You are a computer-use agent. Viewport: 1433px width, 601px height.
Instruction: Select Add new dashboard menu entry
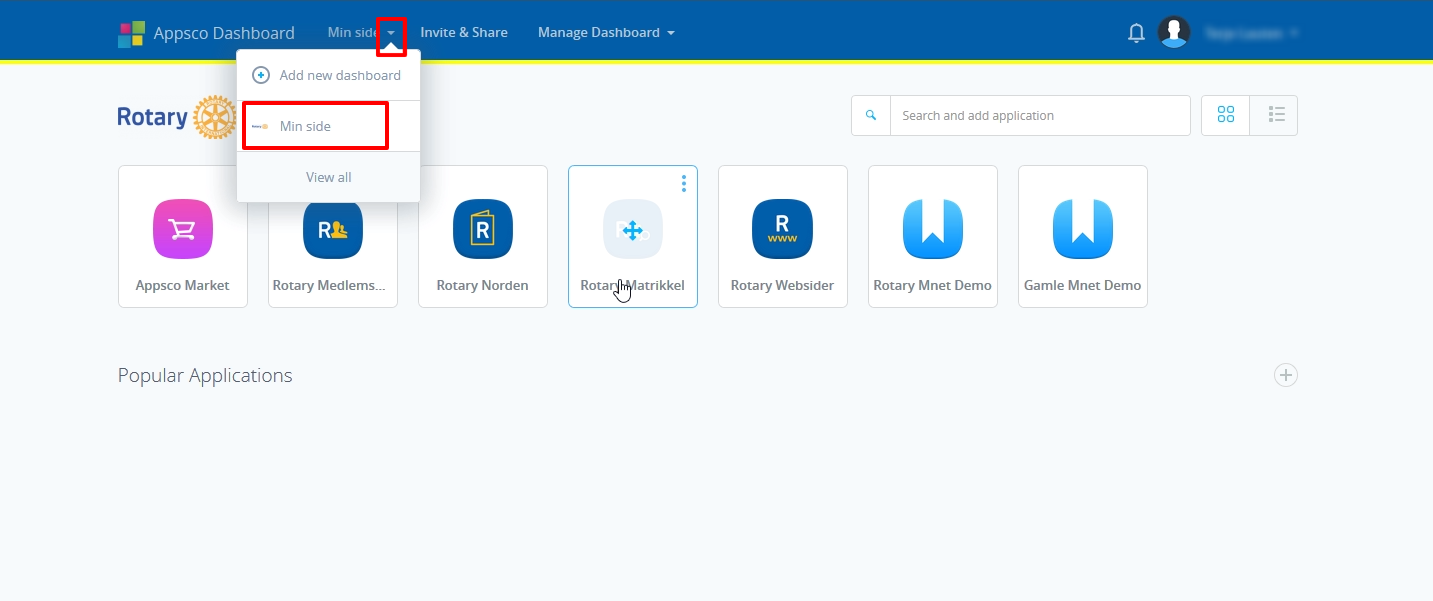click(329, 75)
